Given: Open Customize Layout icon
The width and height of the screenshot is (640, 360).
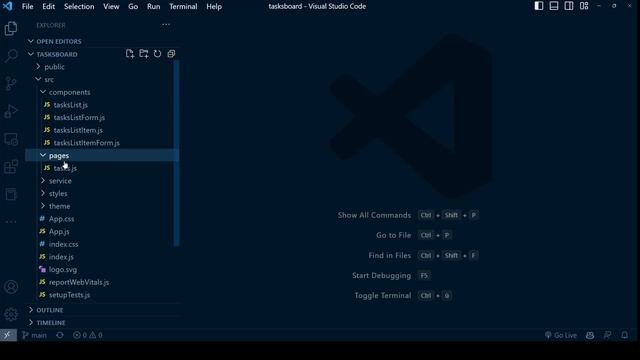Looking at the screenshot, I should pos(584,6).
